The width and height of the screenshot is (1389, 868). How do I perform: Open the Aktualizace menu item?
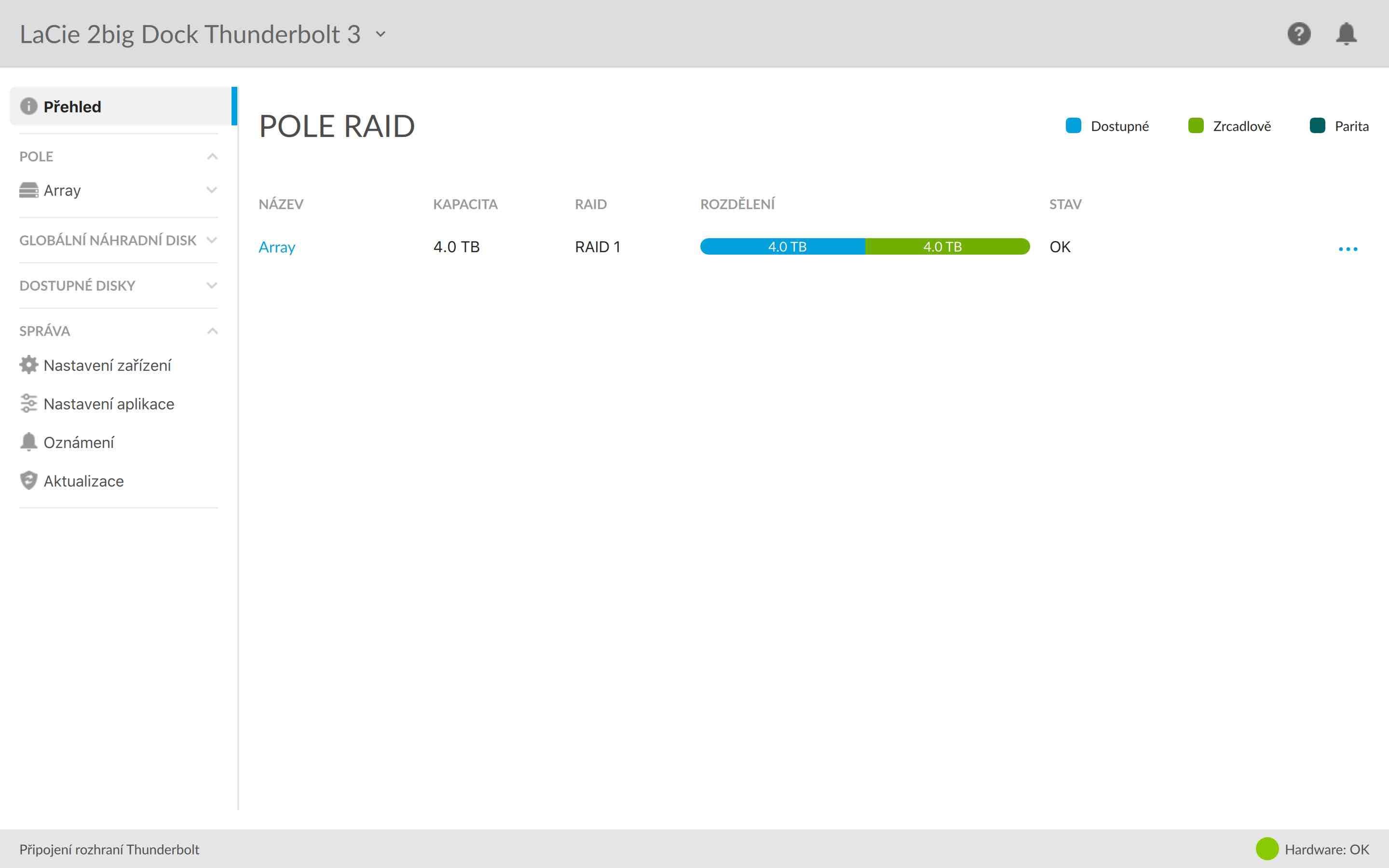pos(84,481)
